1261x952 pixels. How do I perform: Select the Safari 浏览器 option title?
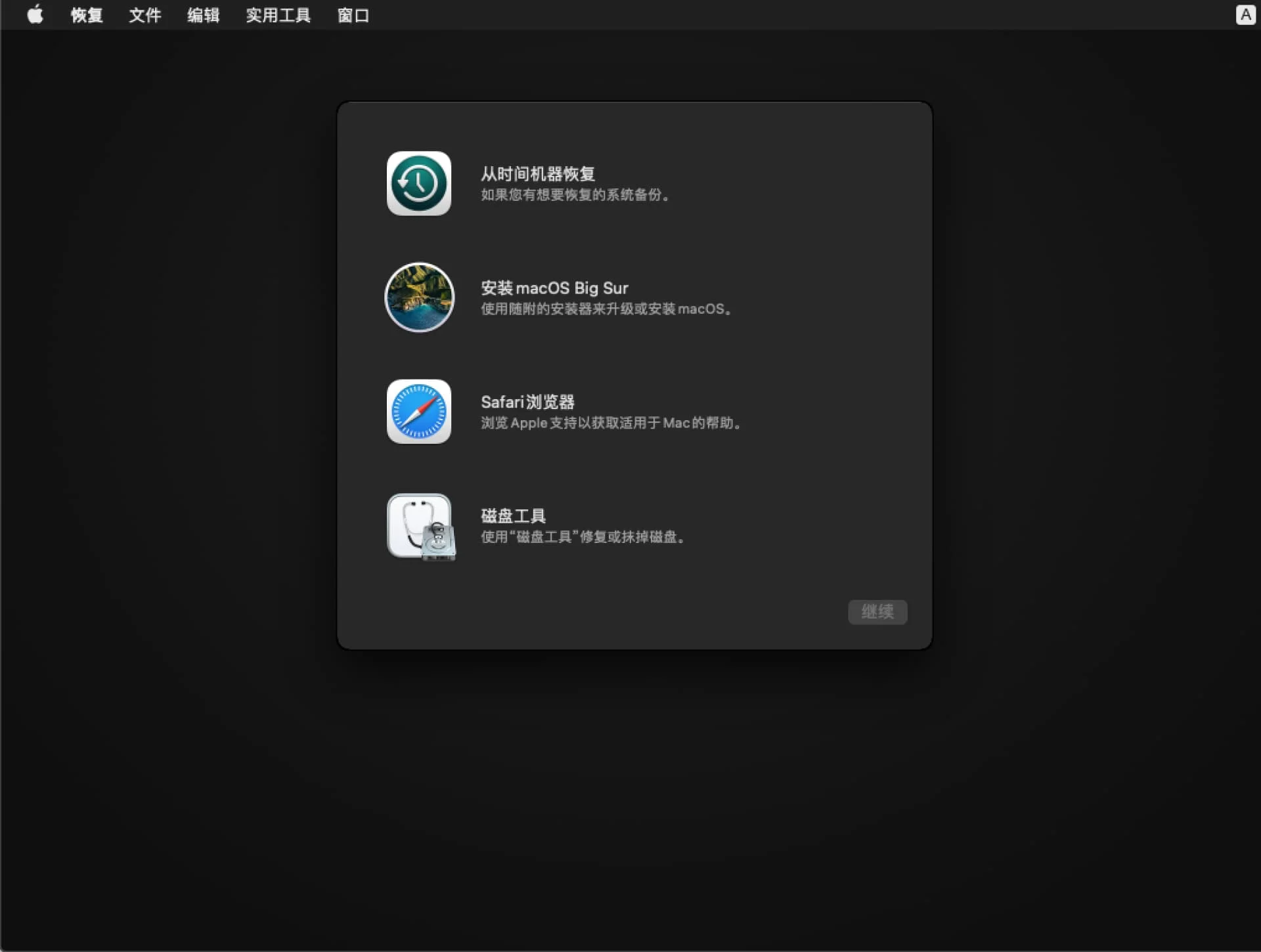pos(527,401)
